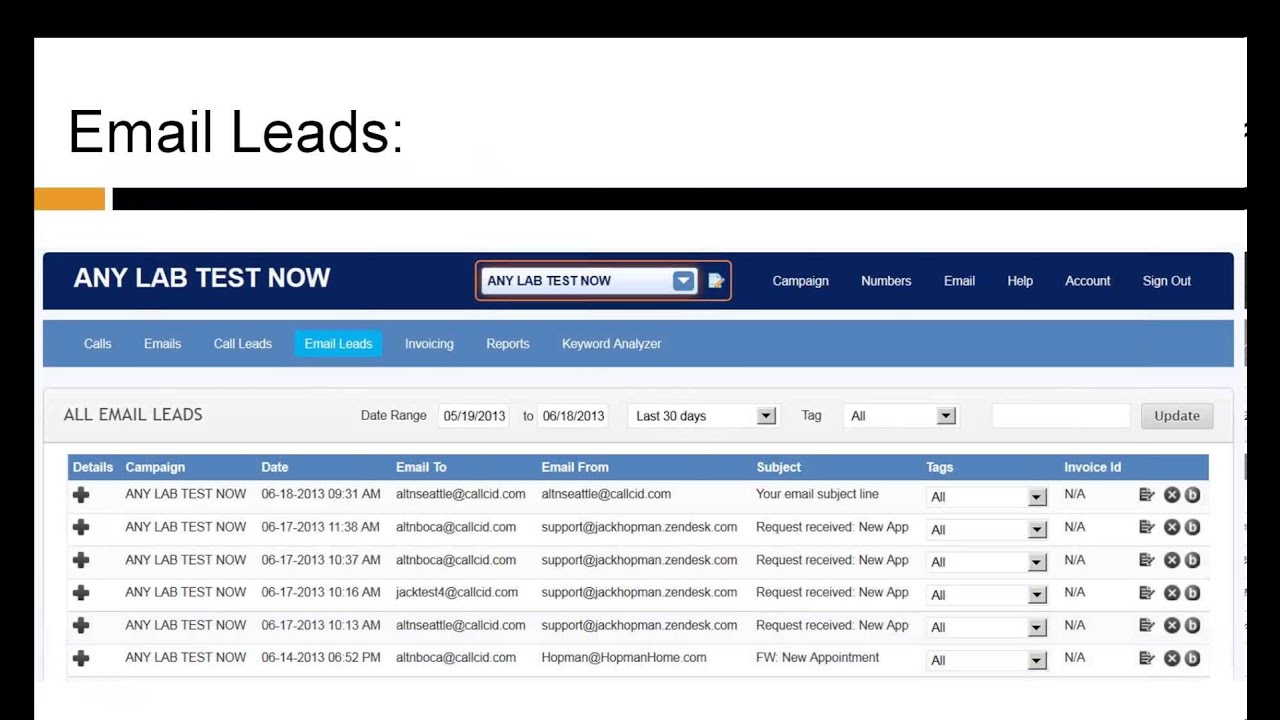Delete the 10:37 AM lead with X icon

[x=1172, y=560]
